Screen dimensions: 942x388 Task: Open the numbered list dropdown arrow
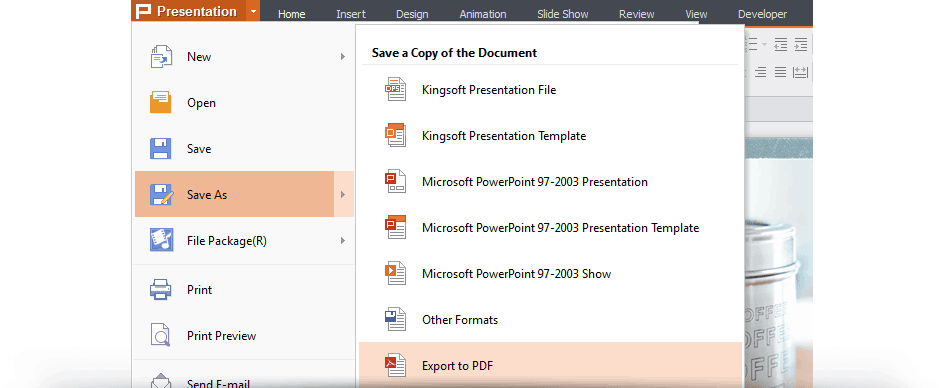(x=765, y=44)
